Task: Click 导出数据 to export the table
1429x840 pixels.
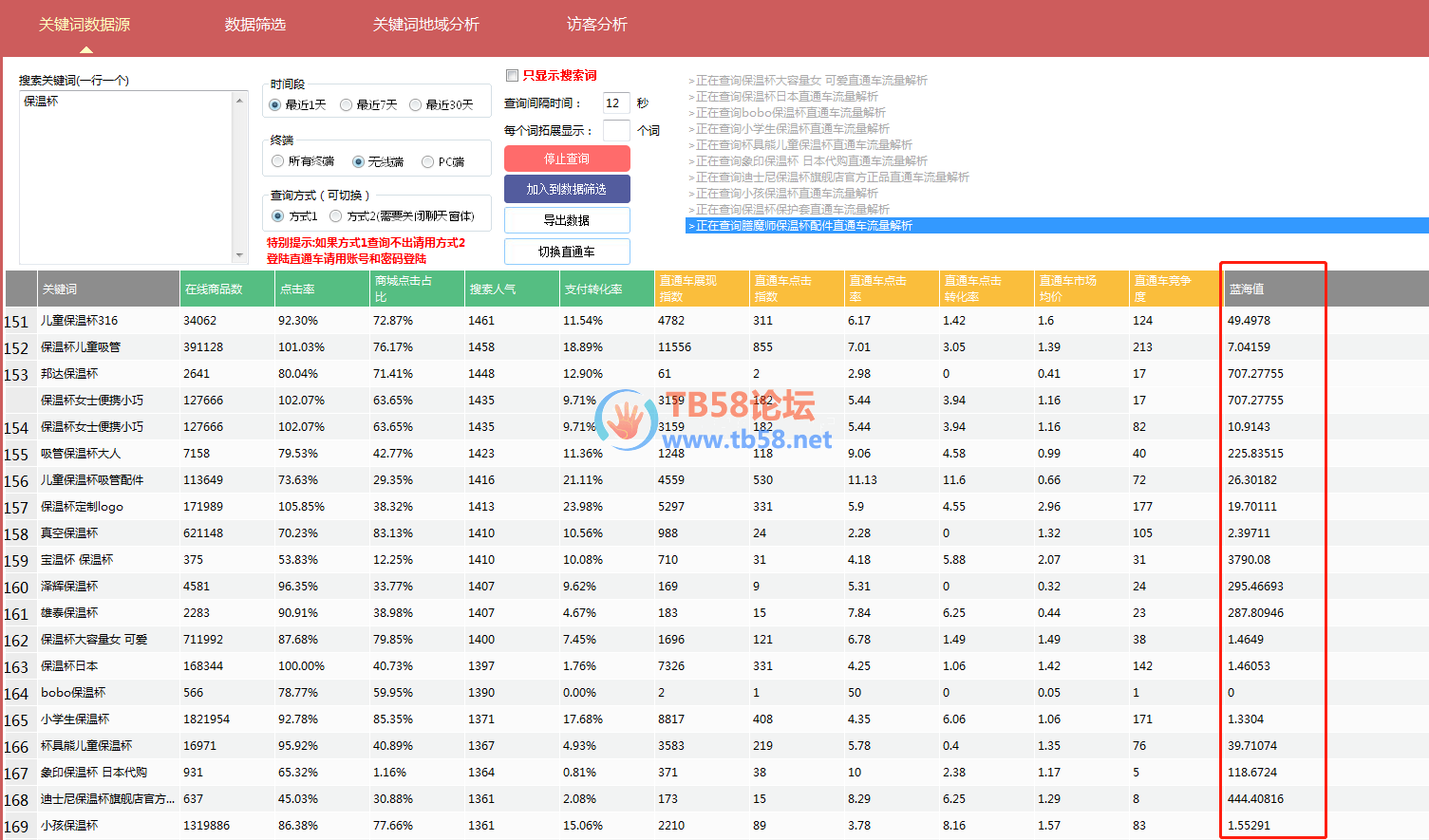Action: tap(567, 220)
